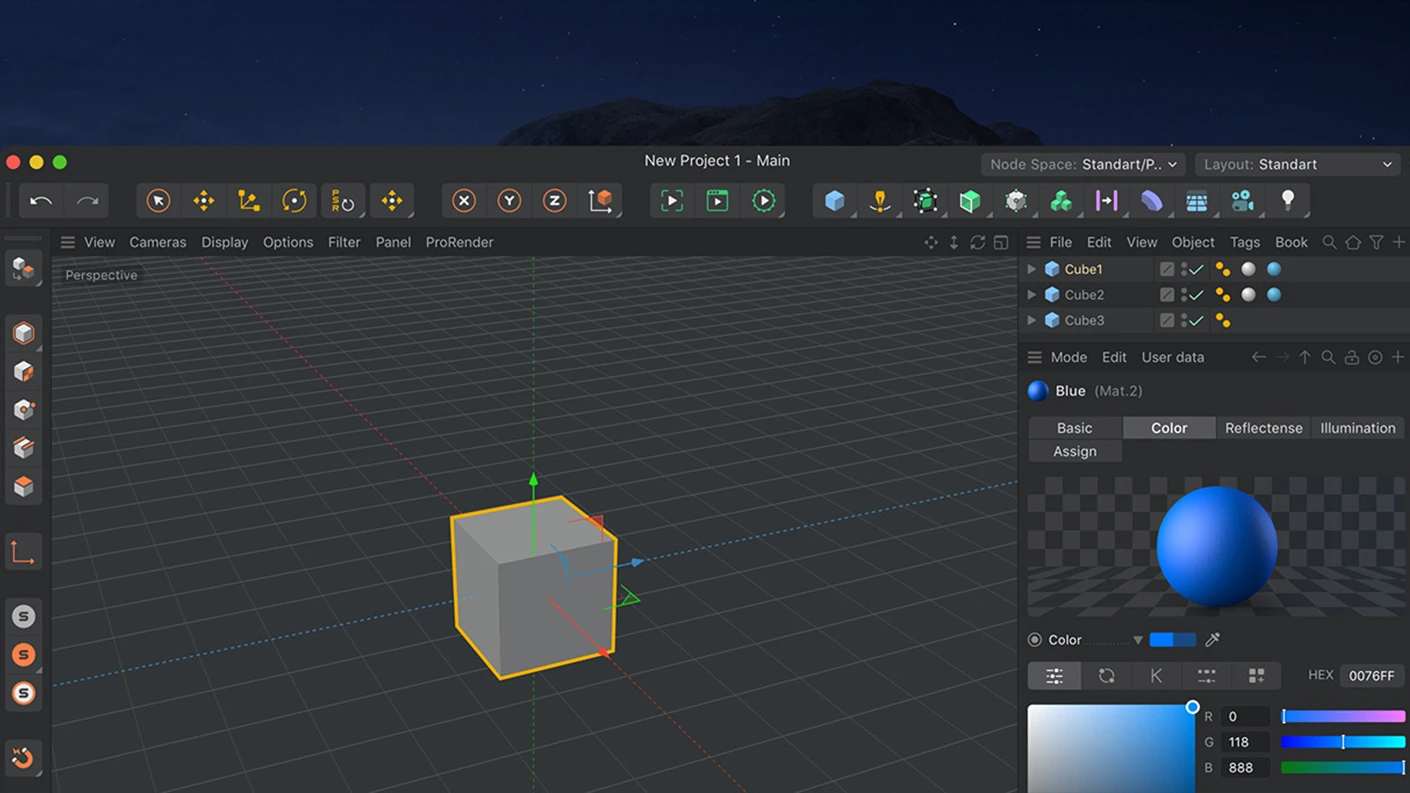Open the Node Space dropdown
This screenshot has height=793, width=1410.
[1082, 164]
